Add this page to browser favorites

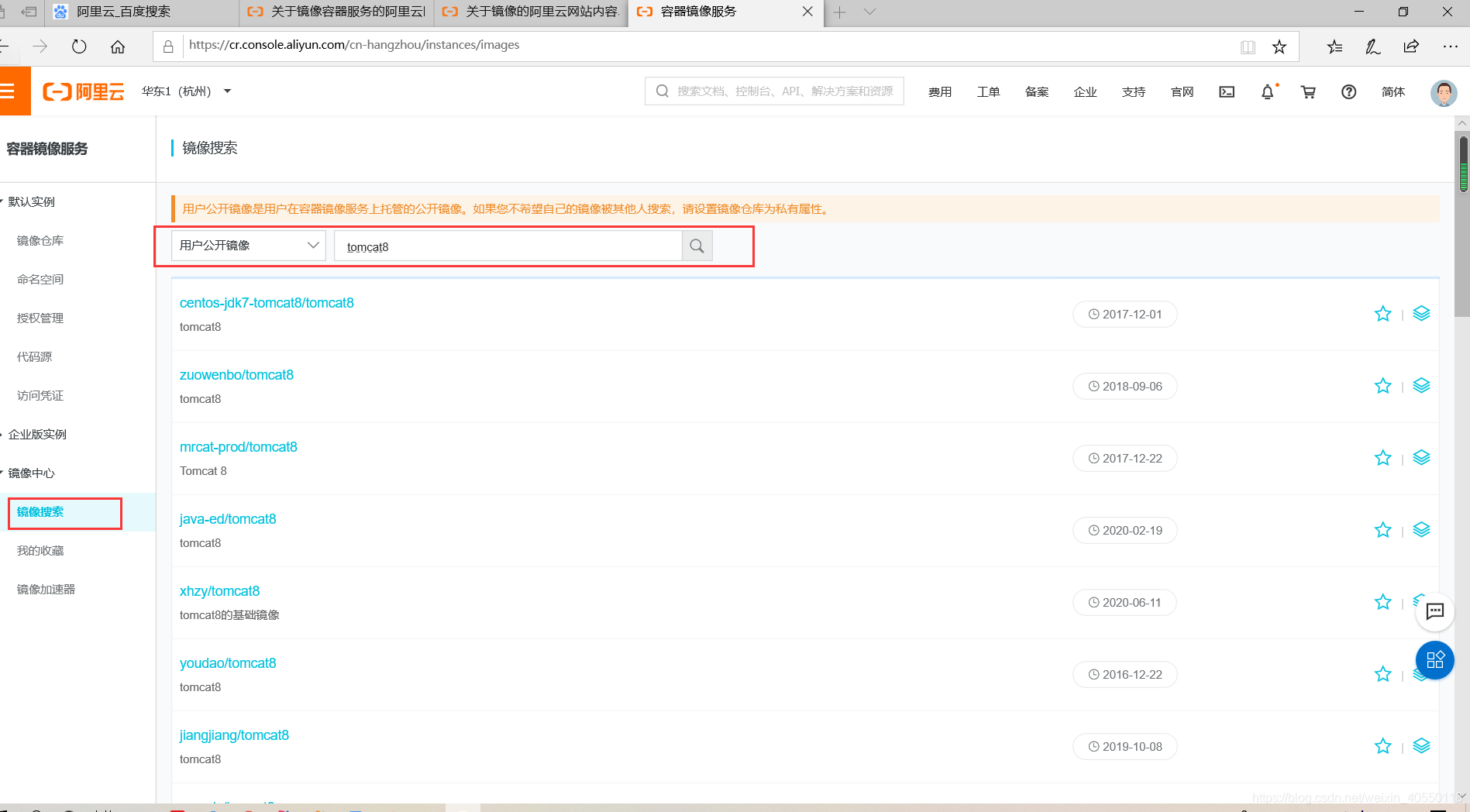1279,47
